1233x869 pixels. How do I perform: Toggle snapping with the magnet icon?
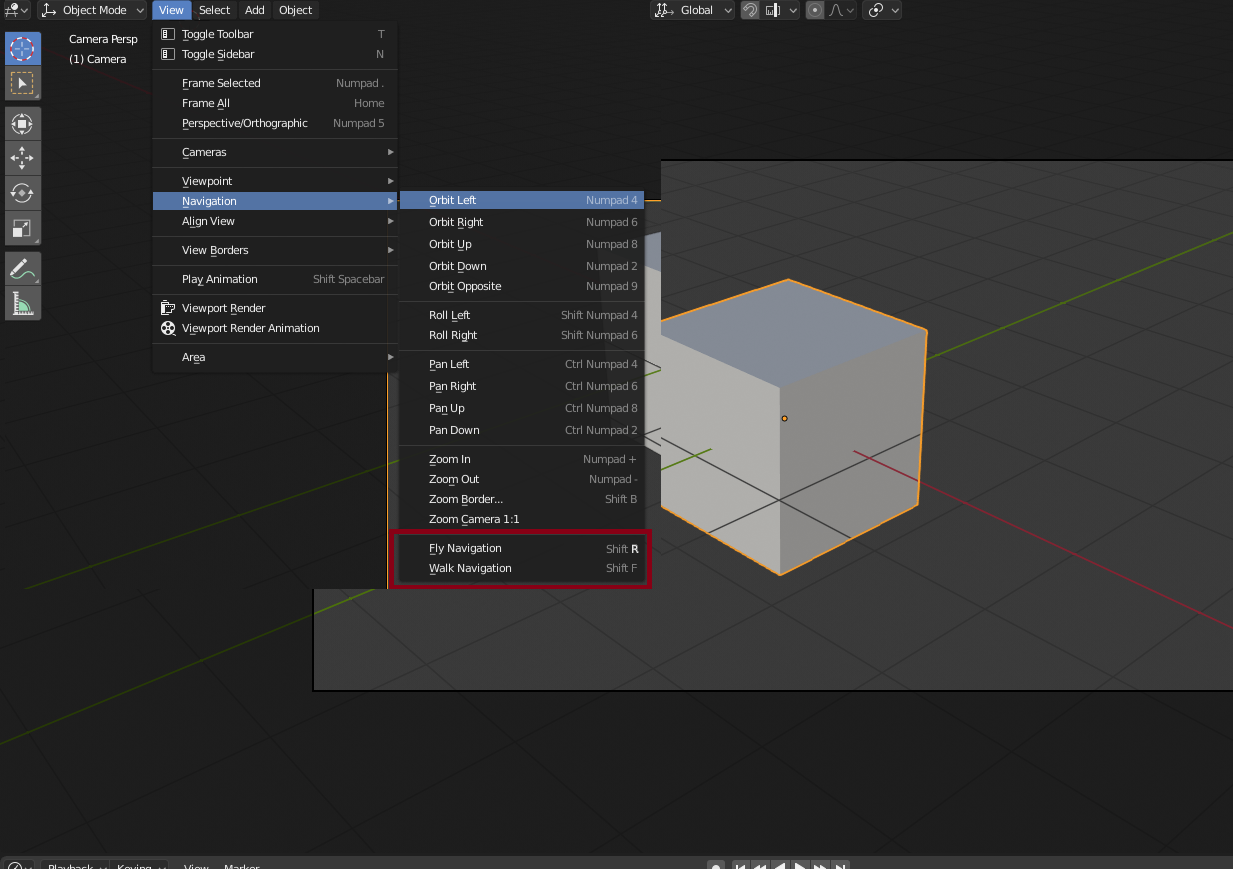tap(750, 10)
